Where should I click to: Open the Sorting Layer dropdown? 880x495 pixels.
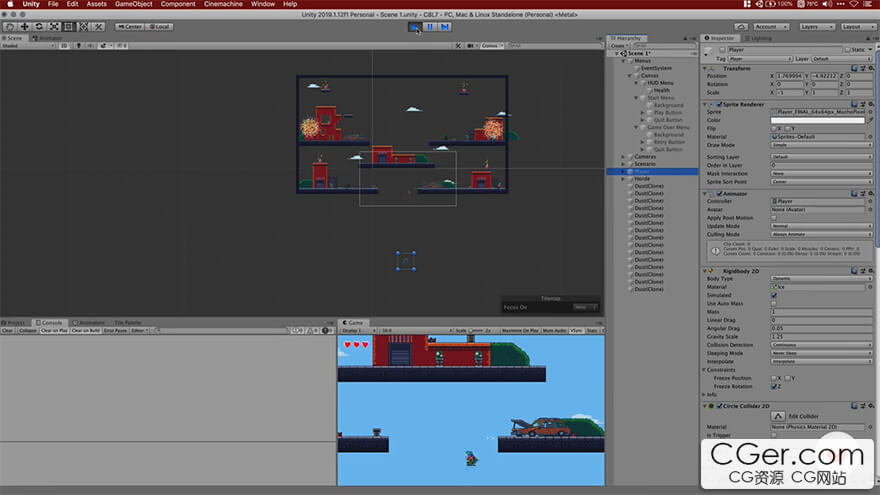(x=821, y=157)
